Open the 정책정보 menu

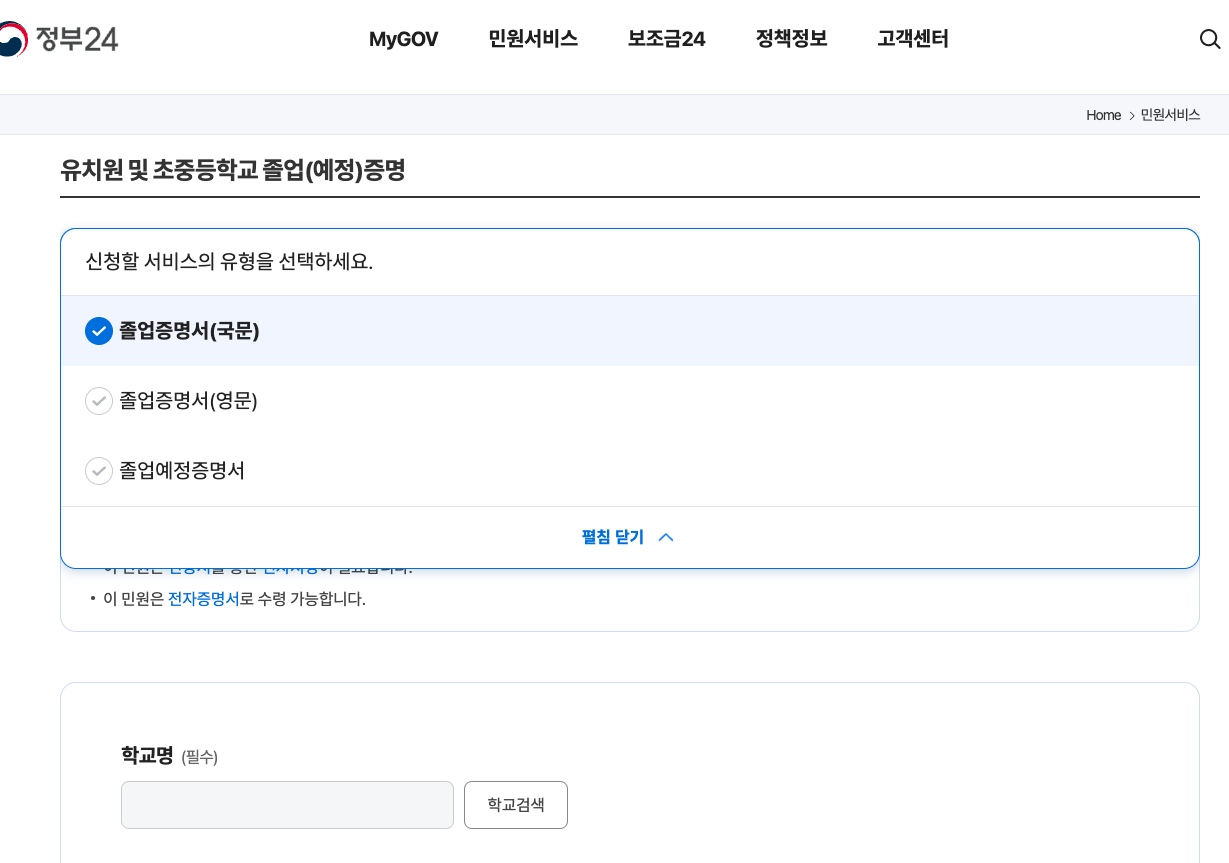tap(790, 39)
